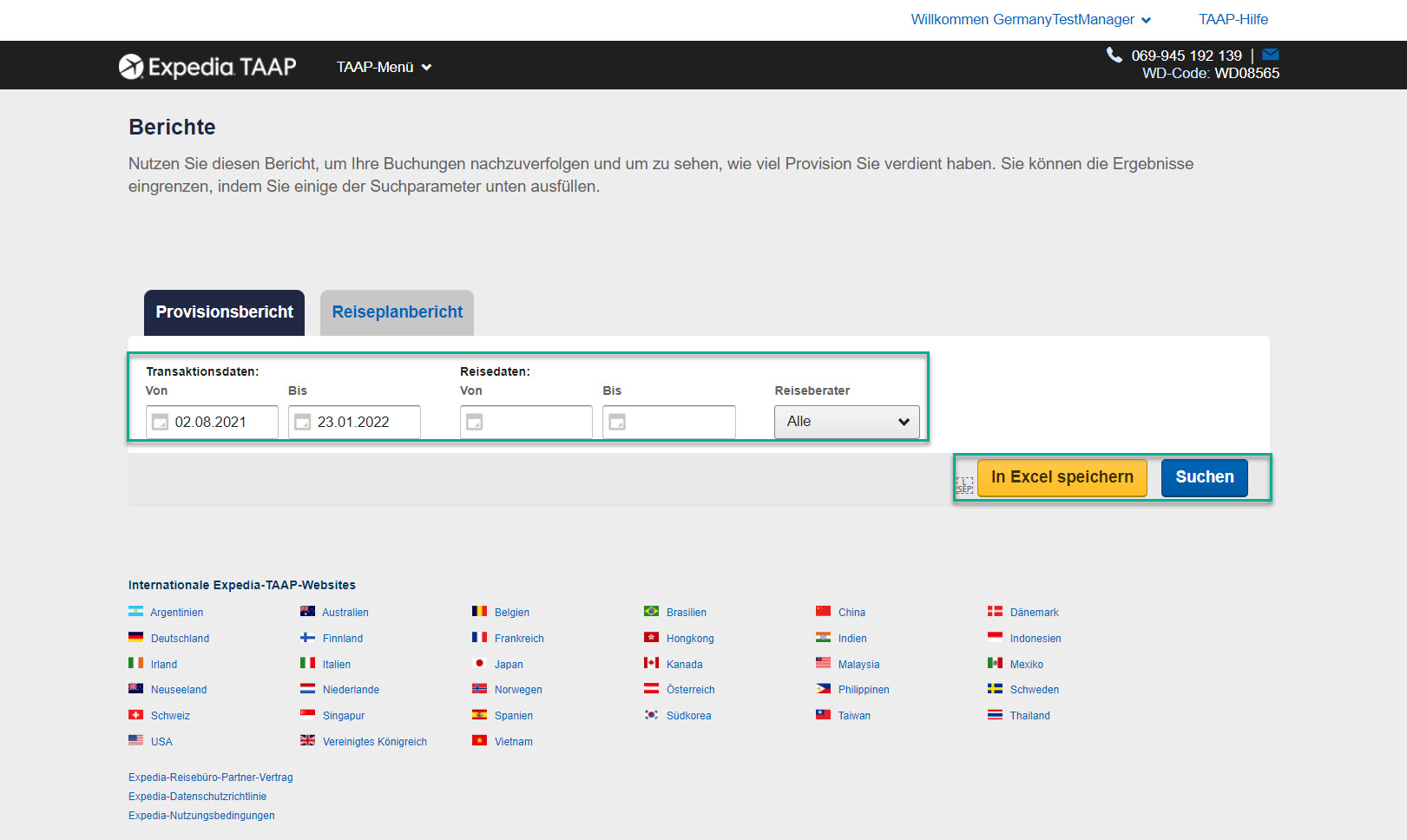Open the Reiseberater dropdown showing Alle

pyautogui.click(x=846, y=422)
